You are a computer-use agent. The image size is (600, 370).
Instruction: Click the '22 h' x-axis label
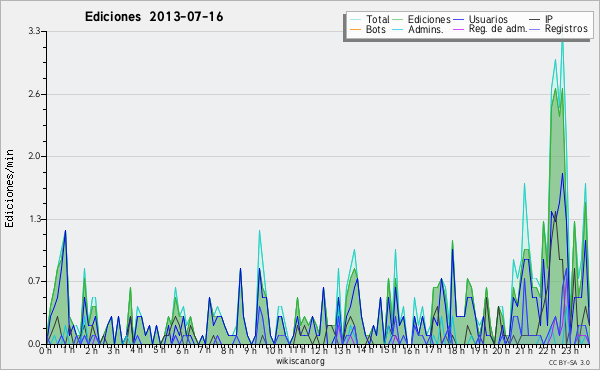546,350
